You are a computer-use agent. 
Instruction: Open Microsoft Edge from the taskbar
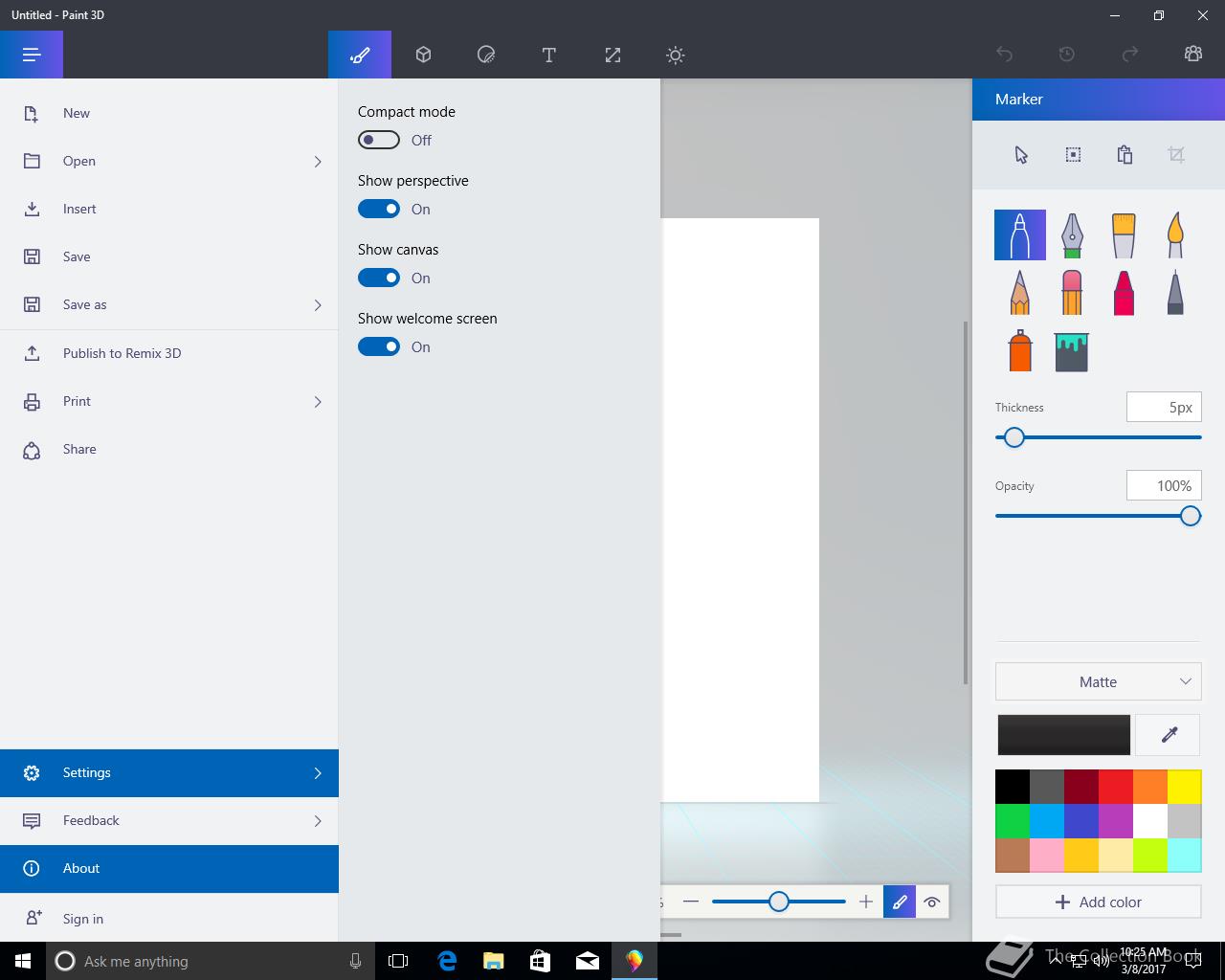coord(447,961)
